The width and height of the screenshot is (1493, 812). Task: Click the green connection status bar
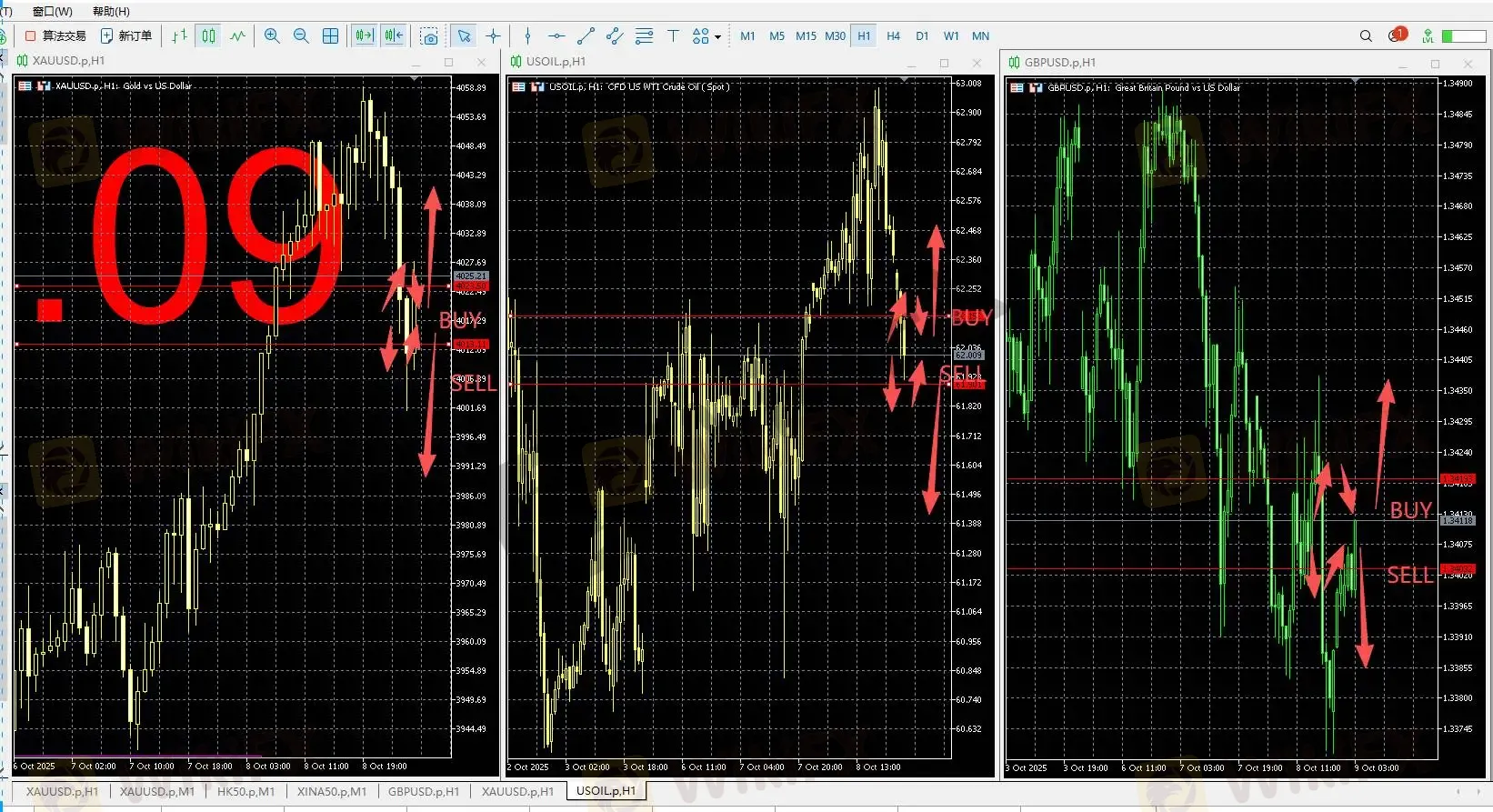point(1464,36)
